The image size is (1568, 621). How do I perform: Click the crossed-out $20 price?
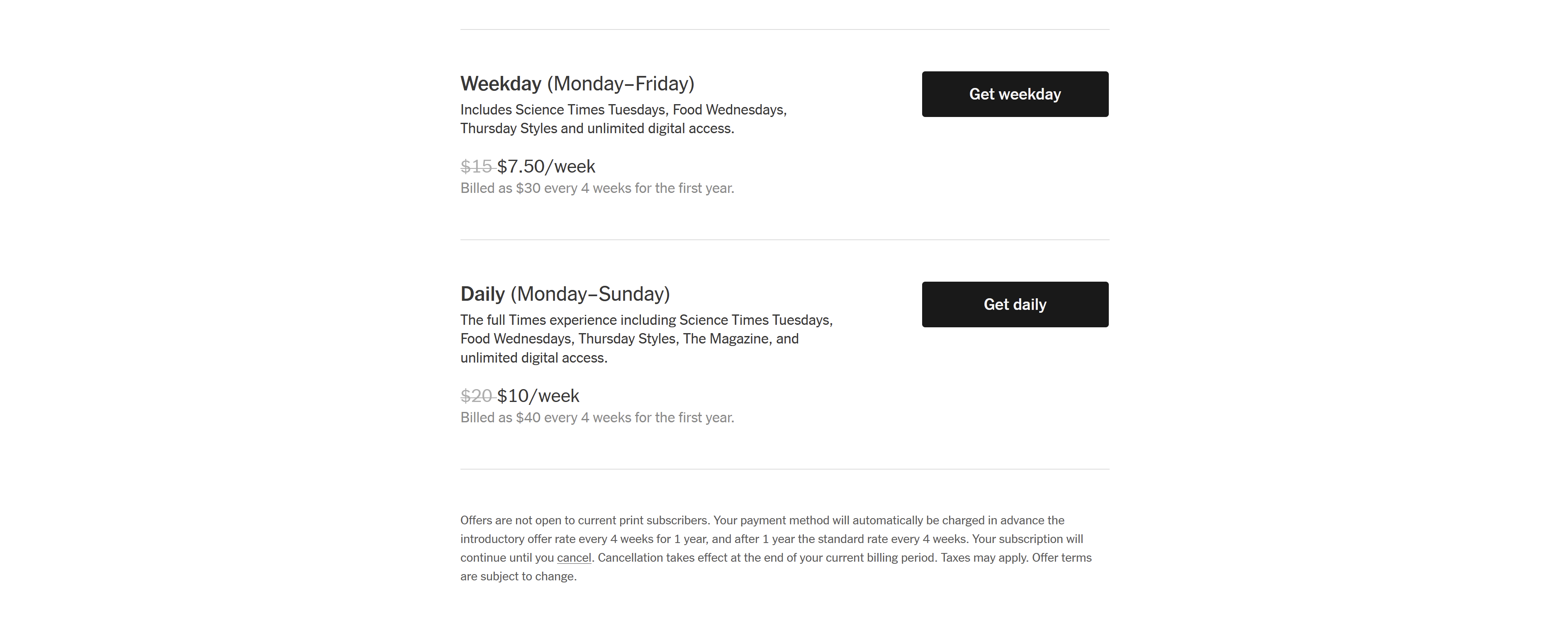[x=476, y=396]
